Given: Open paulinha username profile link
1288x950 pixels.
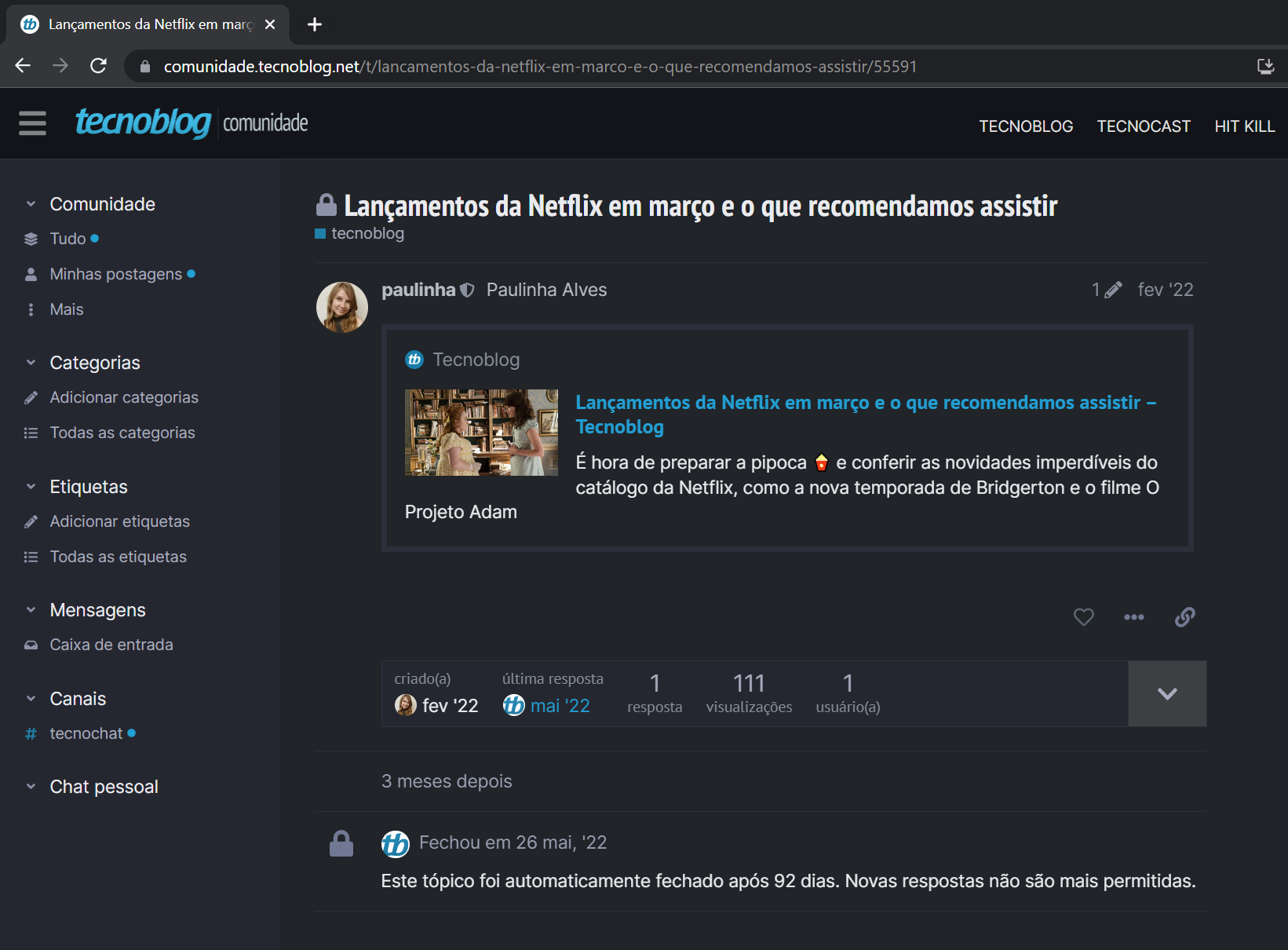Looking at the screenshot, I should pyautogui.click(x=418, y=290).
